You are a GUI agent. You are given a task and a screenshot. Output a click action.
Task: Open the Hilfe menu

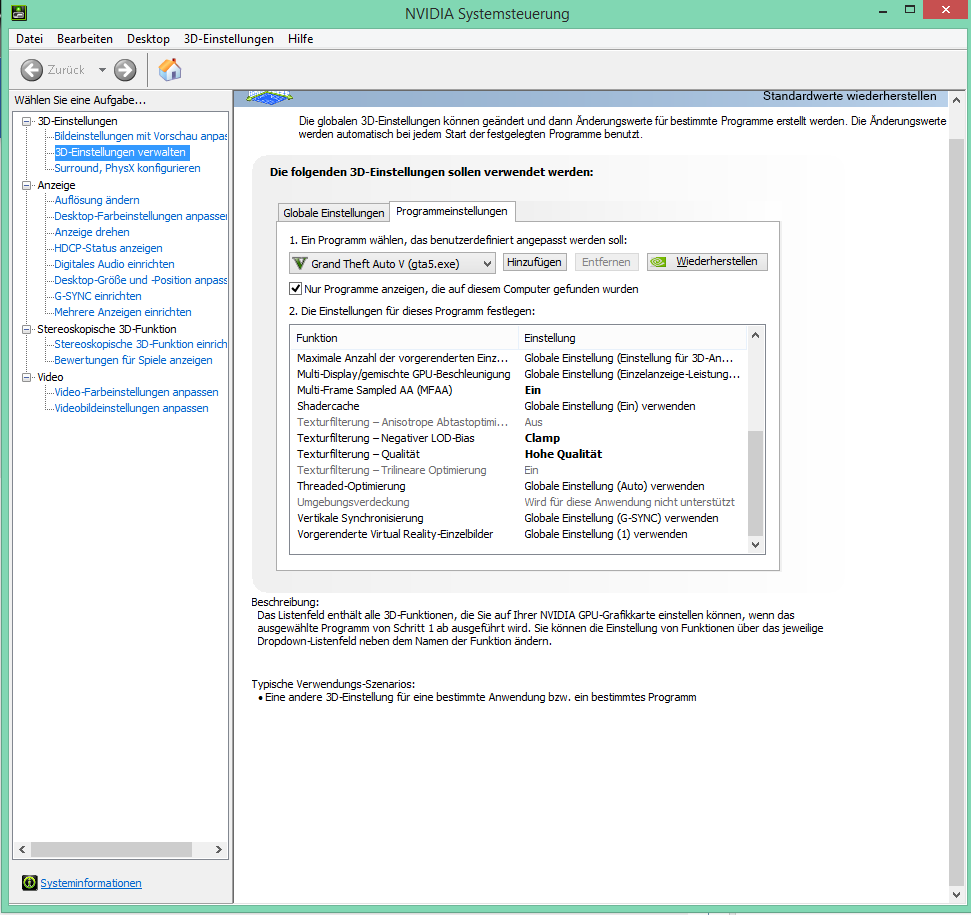coord(300,39)
